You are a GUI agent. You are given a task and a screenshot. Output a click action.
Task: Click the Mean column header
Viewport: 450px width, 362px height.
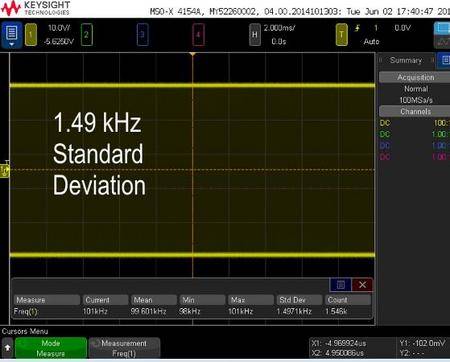154,300
